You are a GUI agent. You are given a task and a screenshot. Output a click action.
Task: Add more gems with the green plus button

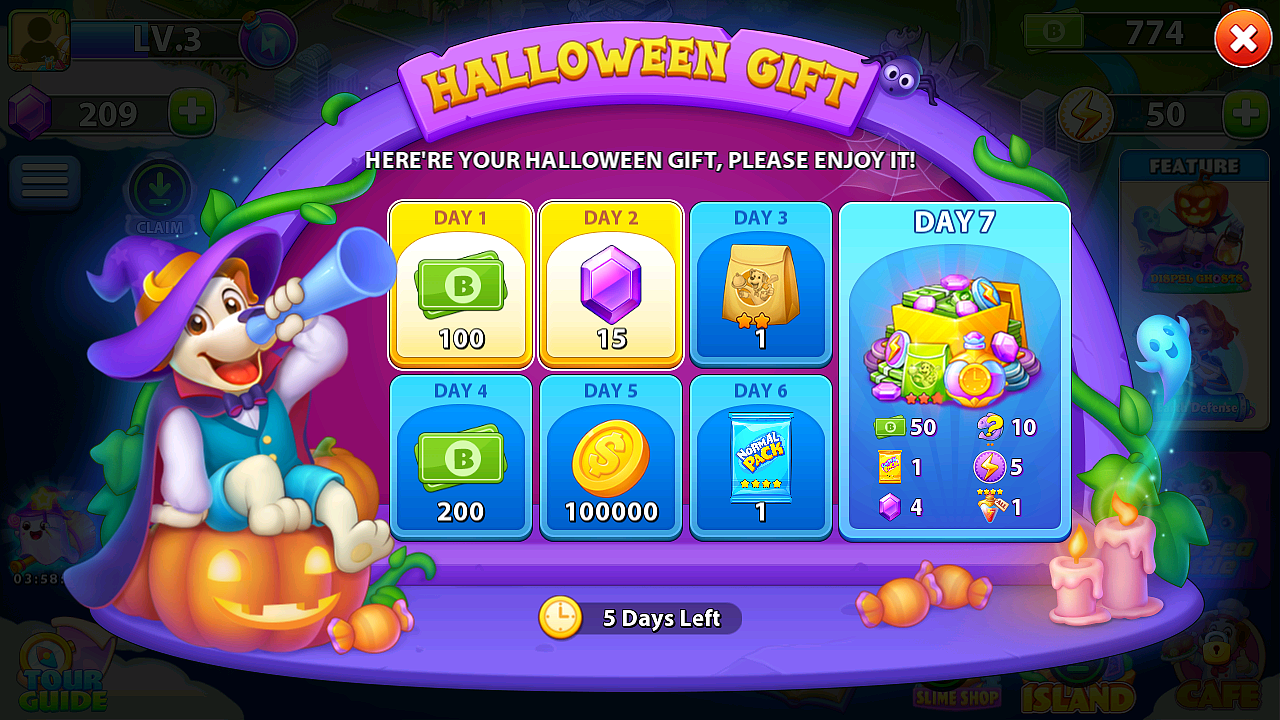[192, 113]
